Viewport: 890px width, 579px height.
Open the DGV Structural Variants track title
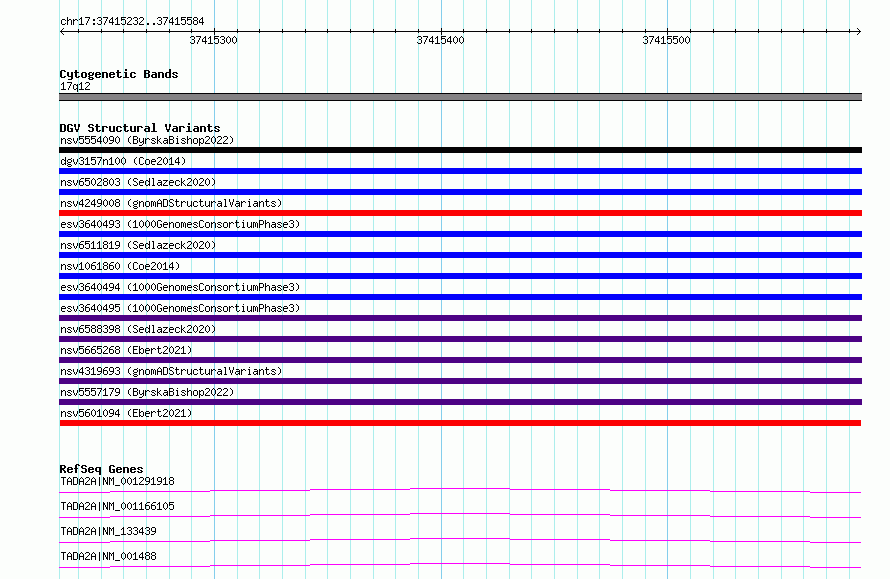pyautogui.click(x=140, y=128)
